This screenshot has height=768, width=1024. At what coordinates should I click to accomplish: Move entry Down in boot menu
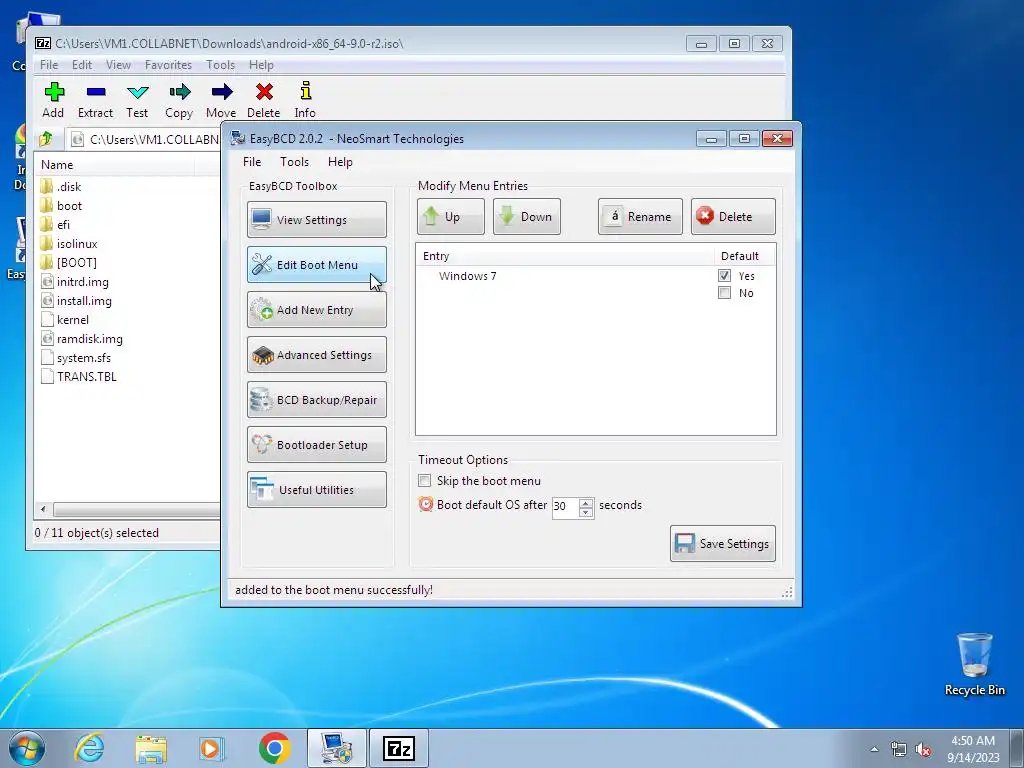pyautogui.click(x=527, y=217)
